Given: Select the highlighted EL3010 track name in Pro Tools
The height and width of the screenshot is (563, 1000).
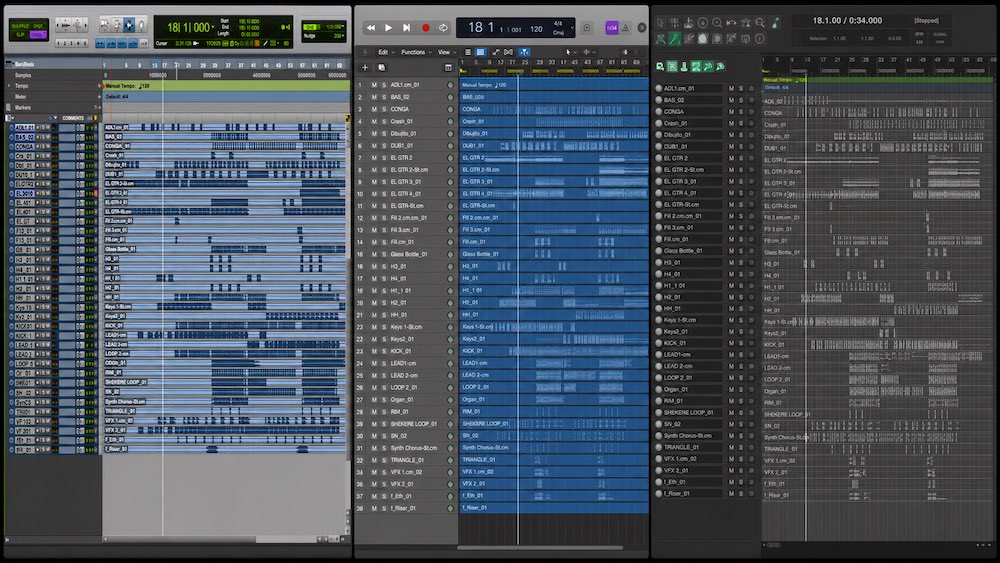Looking at the screenshot, I should (x=24, y=193).
